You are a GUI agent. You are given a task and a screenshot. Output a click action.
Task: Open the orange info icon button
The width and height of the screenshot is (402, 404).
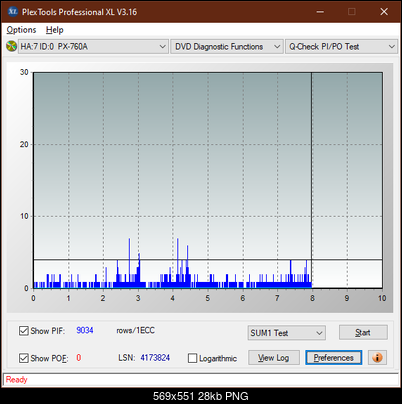[377, 358]
